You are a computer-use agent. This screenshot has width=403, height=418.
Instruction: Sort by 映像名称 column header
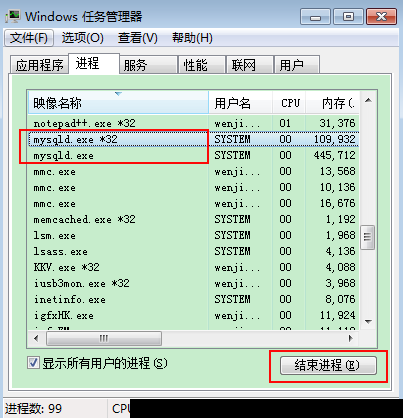pos(118,103)
